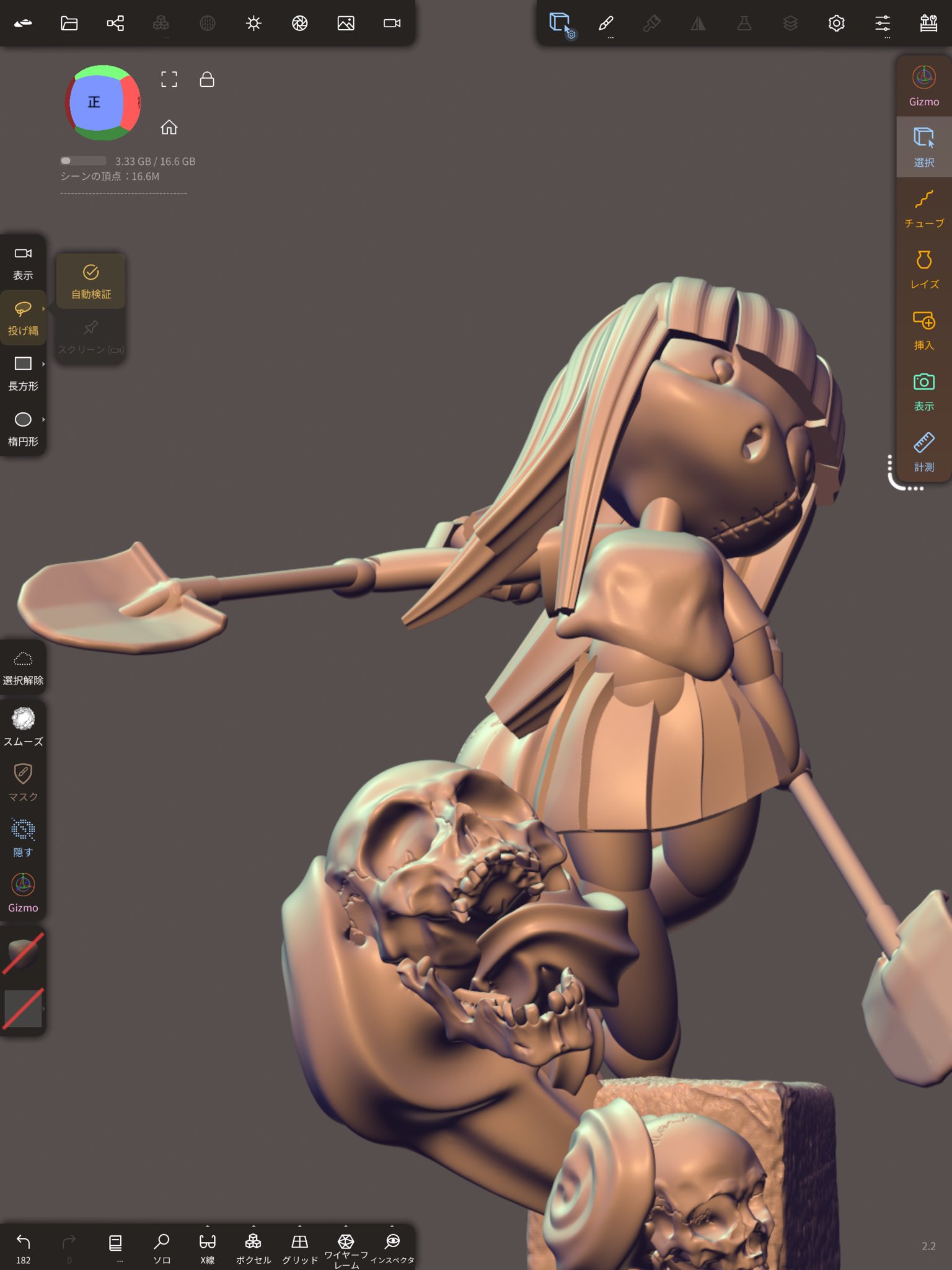Viewport: 952px width, 1270px height.
Task: Expand グリッド options caret
Action: pyautogui.click(x=300, y=1226)
